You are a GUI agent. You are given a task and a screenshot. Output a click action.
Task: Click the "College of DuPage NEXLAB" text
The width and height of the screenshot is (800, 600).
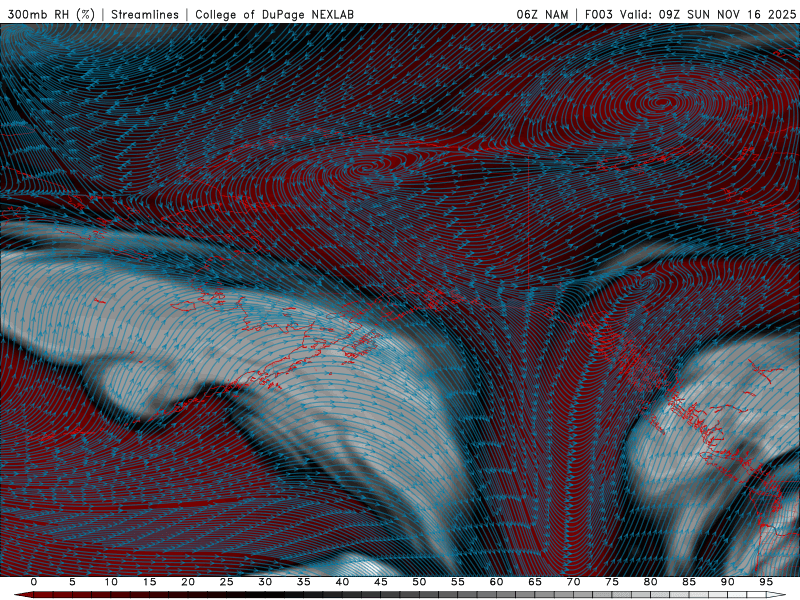(x=274, y=14)
